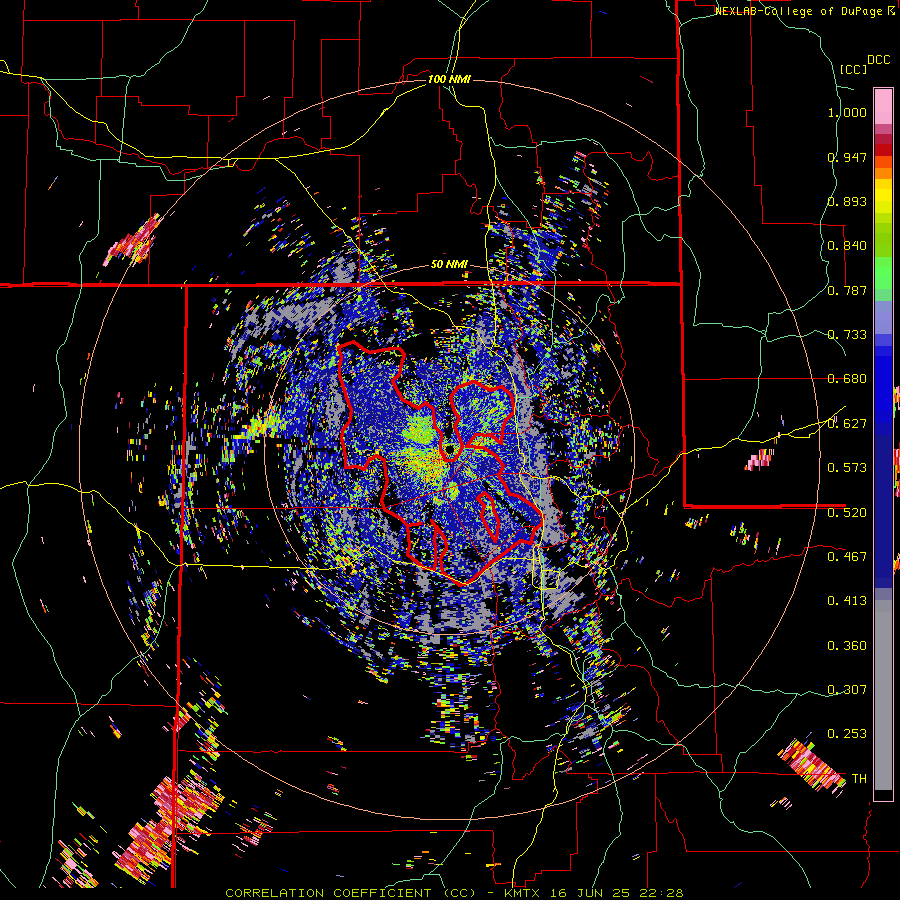
Task: Select the 0.787 value on color scale
Action: (847, 290)
